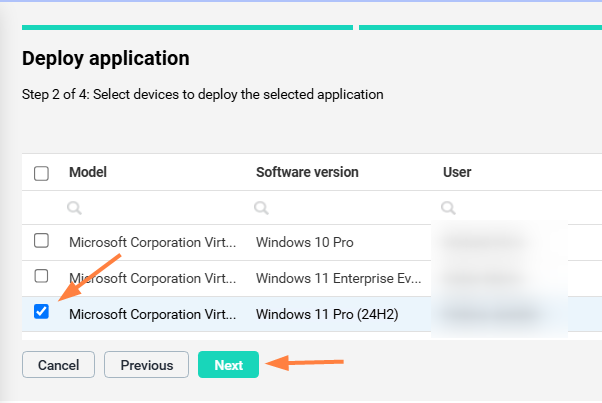
Task: Proceed with the green Next button
Action: click(x=228, y=365)
